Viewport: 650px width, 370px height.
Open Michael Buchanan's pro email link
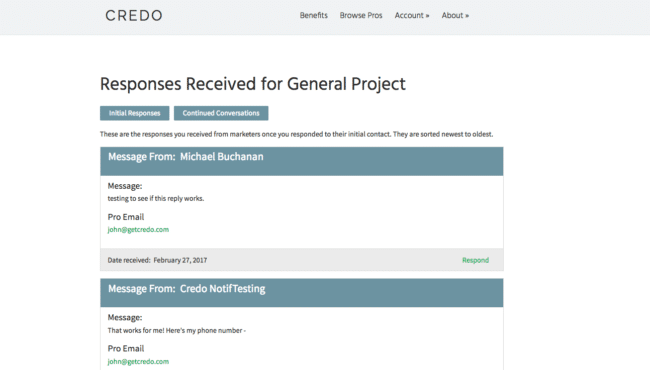pyautogui.click(x=138, y=230)
